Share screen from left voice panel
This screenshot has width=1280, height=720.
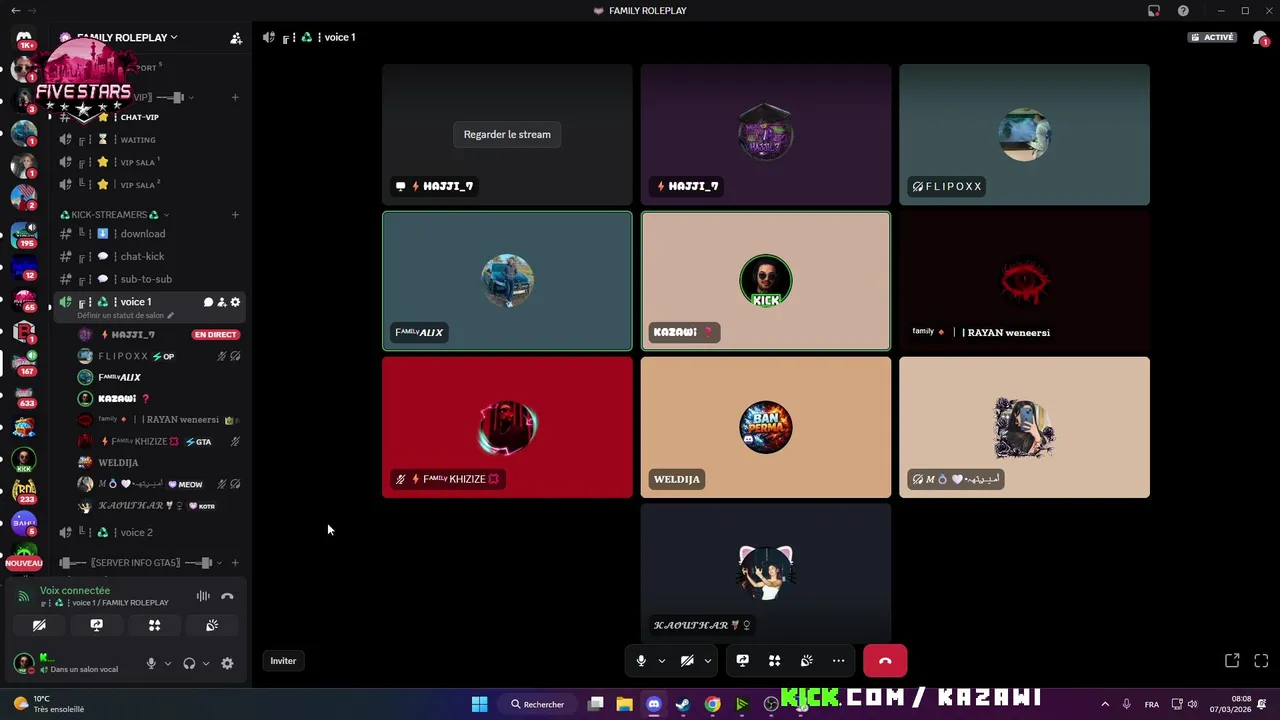[x=97, y=625]
